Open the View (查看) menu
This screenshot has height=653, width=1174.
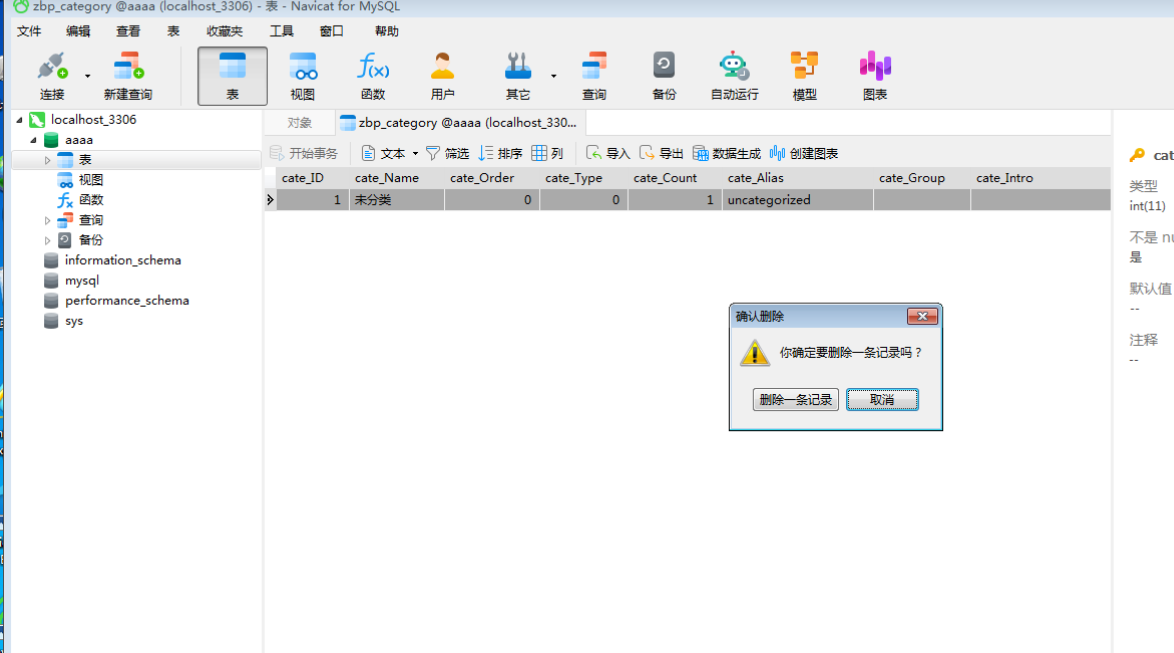tap(128, 31)
